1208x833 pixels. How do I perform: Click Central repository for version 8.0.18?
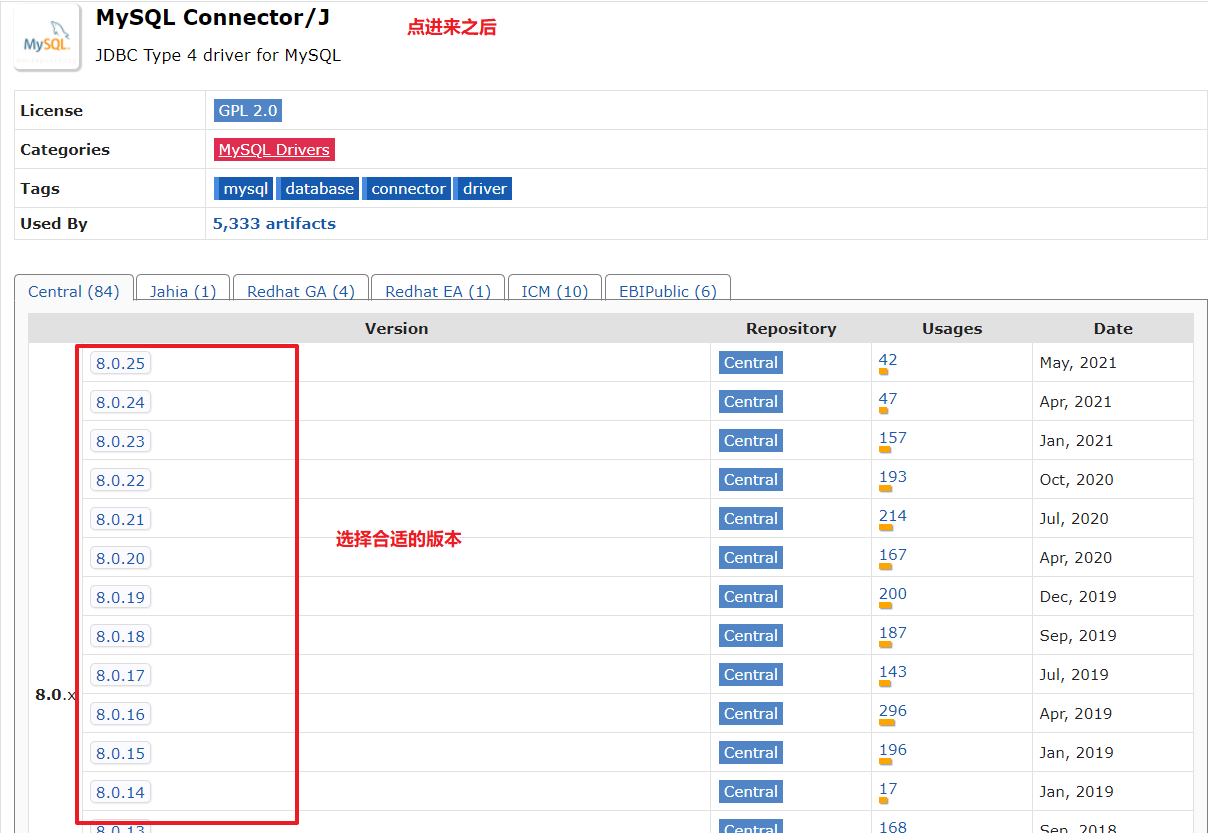pyautogui.click(x=751, y=635)
